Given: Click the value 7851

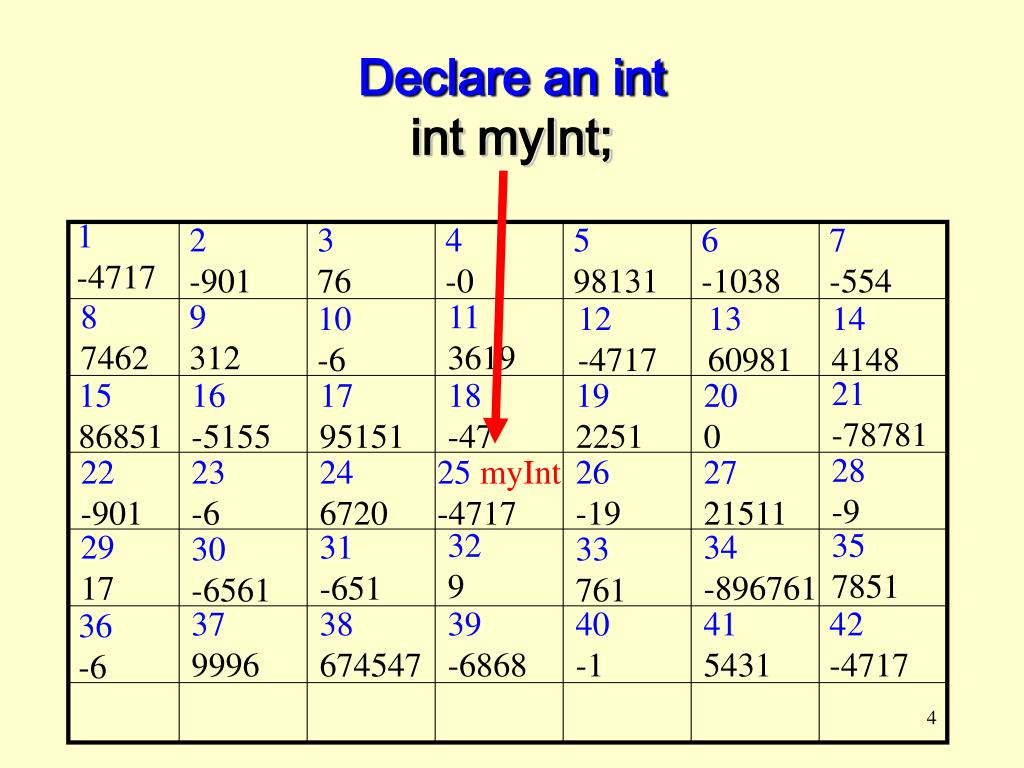Looking at the screenshot, I should point(865,587).
